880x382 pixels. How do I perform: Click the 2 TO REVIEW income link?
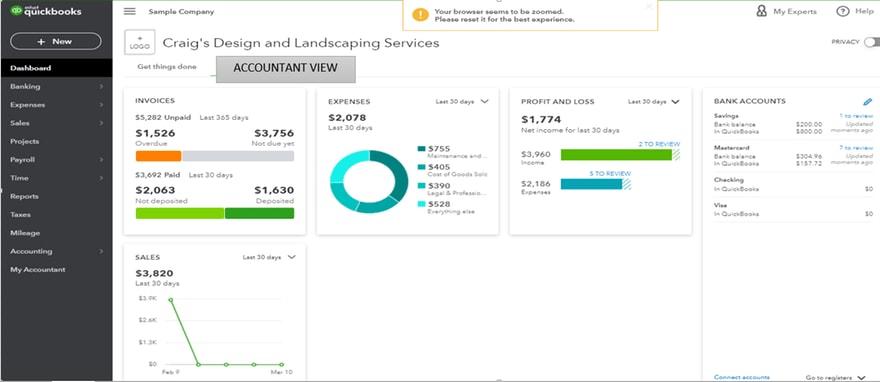tap(659, 144)
